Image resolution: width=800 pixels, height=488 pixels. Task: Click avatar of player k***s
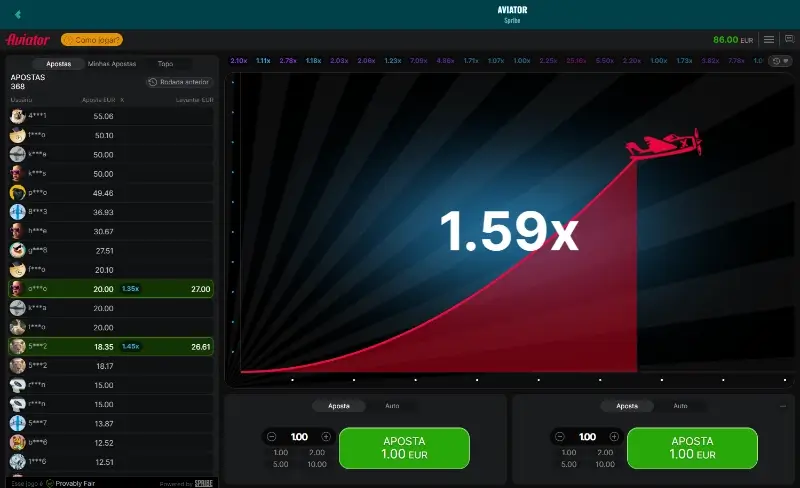click(x=18, y=174)
